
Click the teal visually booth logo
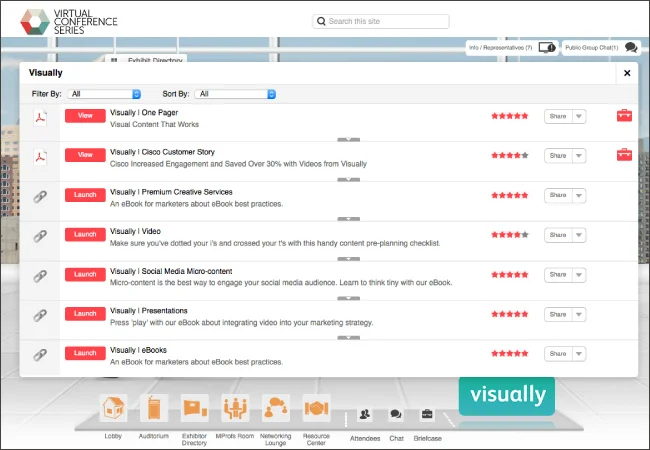[x=507, y=396]
